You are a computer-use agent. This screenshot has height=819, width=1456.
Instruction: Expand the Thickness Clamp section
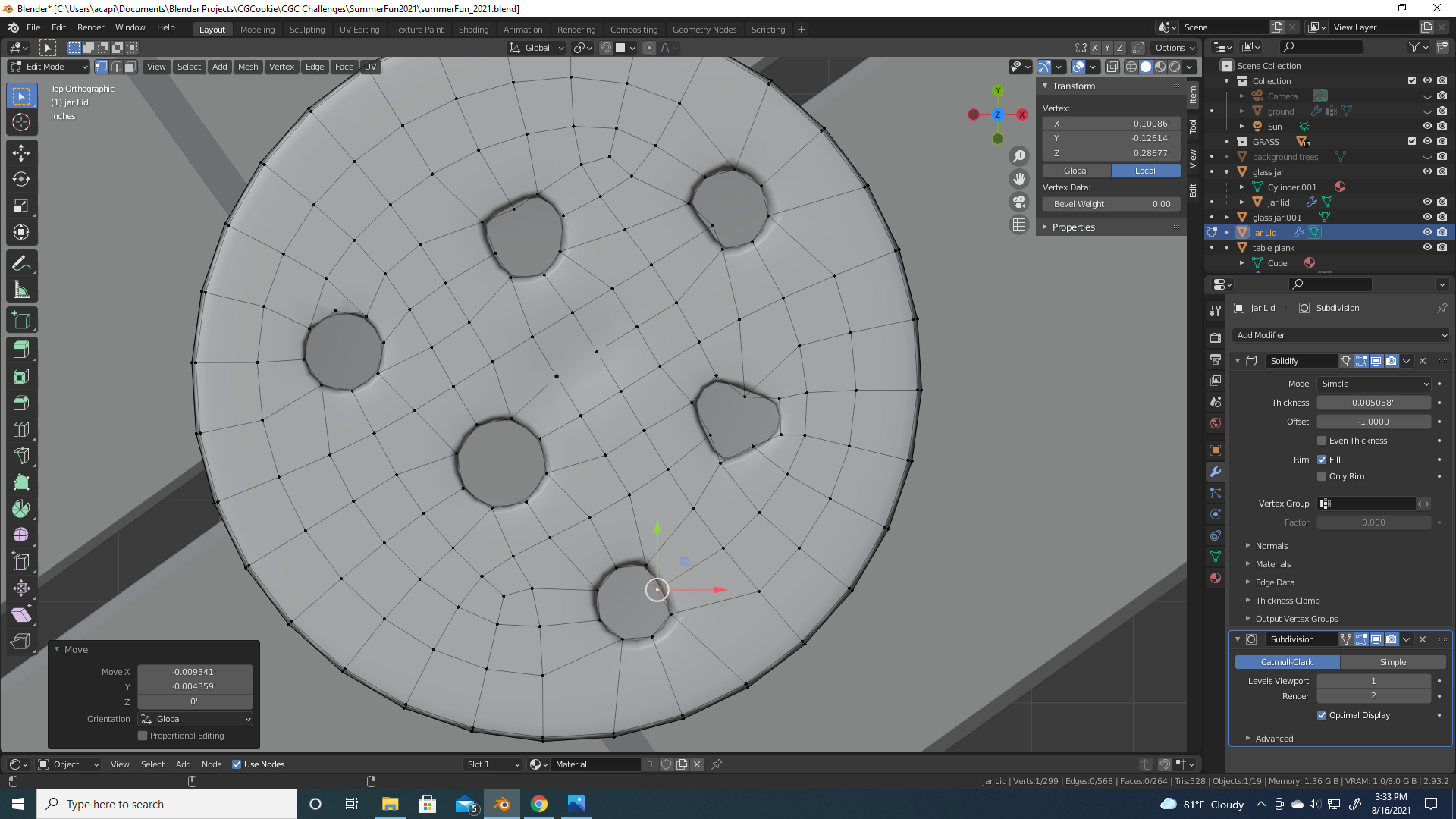(x=1287, y=601)
